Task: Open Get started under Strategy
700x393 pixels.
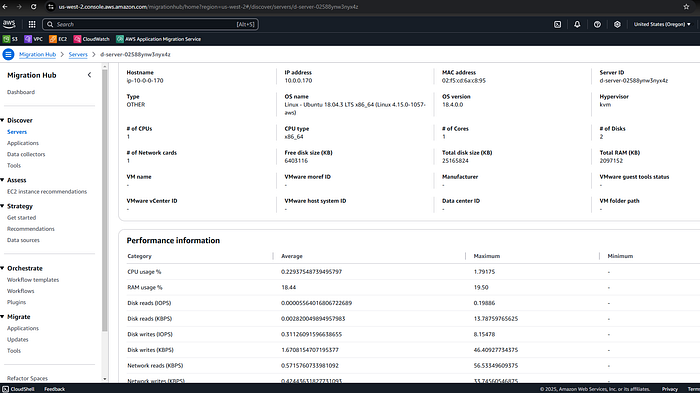Action: (21, 217)
